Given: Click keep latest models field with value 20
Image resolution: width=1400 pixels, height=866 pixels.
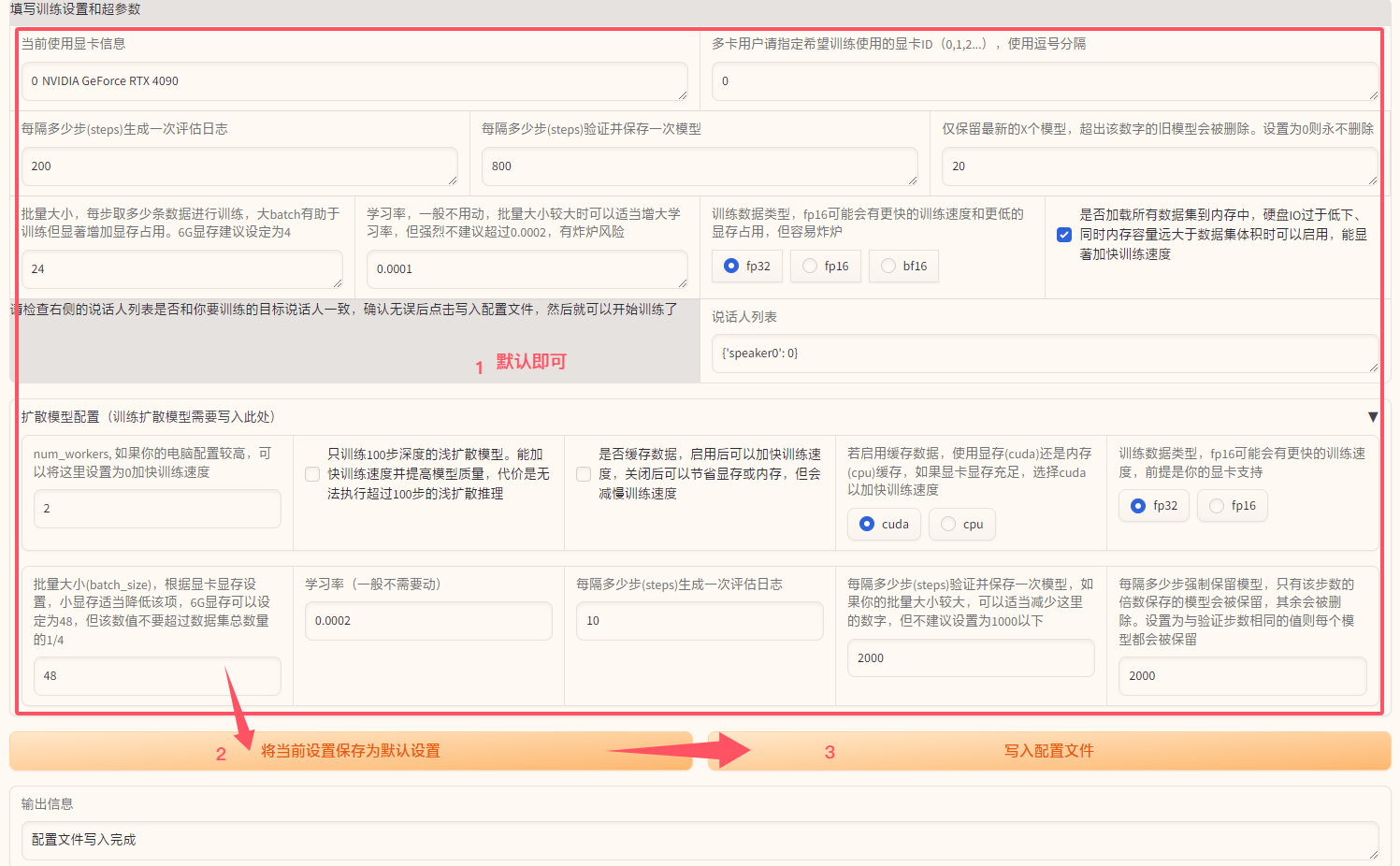Looking at the screenshot, I should point(1160,166).
